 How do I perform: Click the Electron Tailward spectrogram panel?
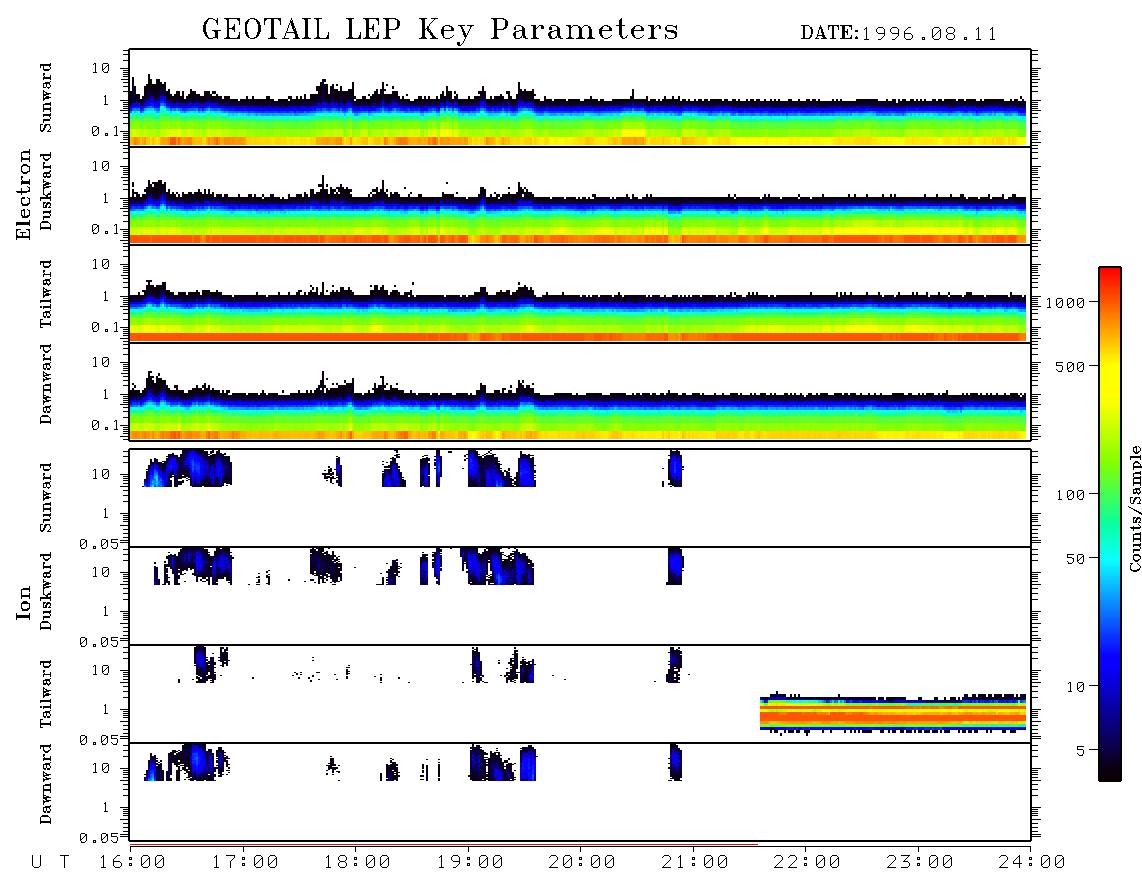(x=580, y=294)
